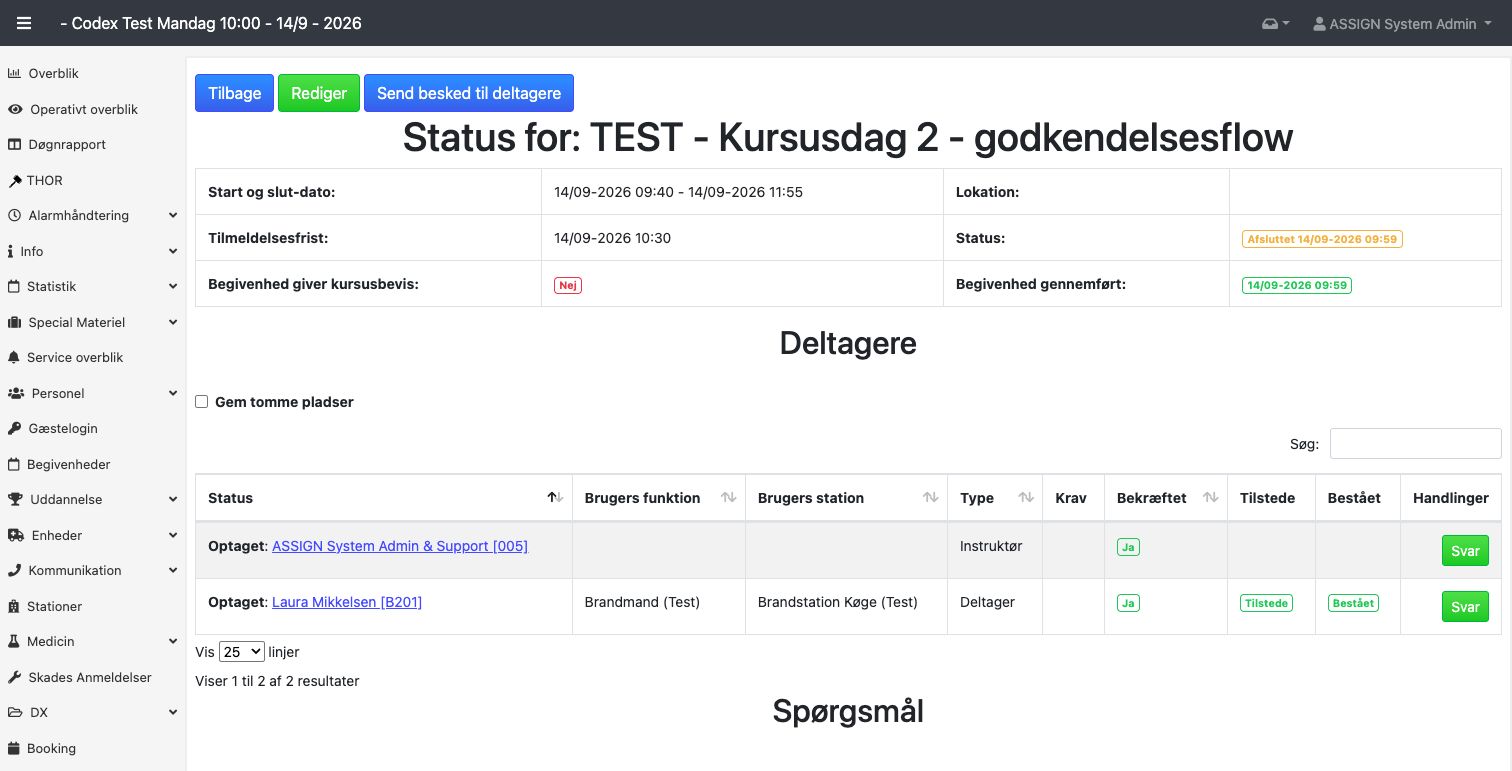Open the inbox tray dropdown icon

click(x=1275, y=24)
